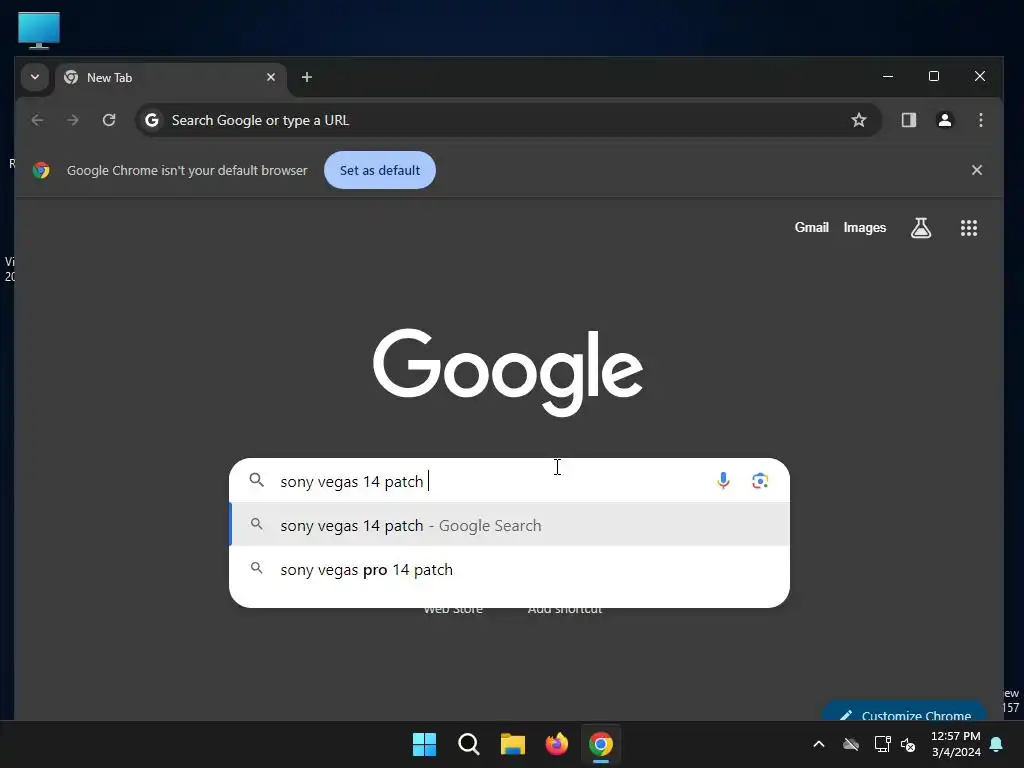The width and height of the screenshot is (1024, 768).
Task: Go back to previous page
Action: (x=37, y=120)
